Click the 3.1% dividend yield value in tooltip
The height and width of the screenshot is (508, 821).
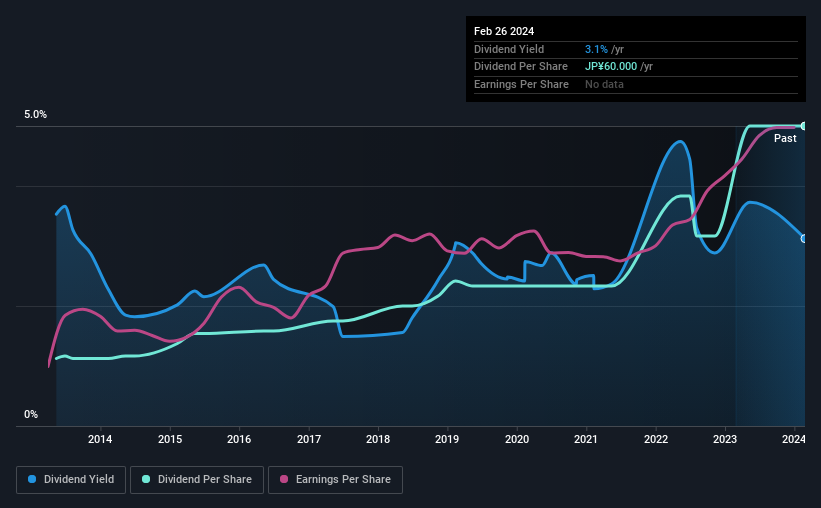[x=596, y=49]
